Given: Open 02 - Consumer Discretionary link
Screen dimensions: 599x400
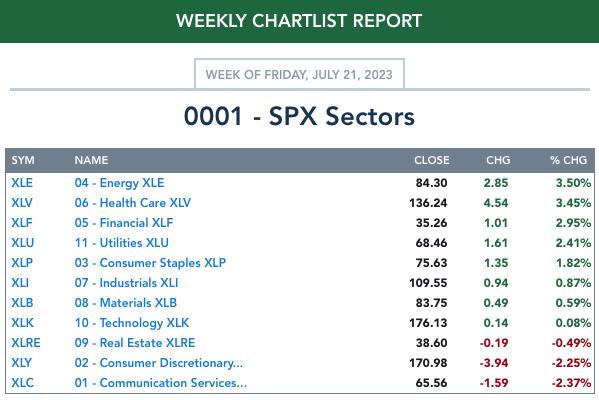Looking at the screenshot, I should tap(159, 363).
